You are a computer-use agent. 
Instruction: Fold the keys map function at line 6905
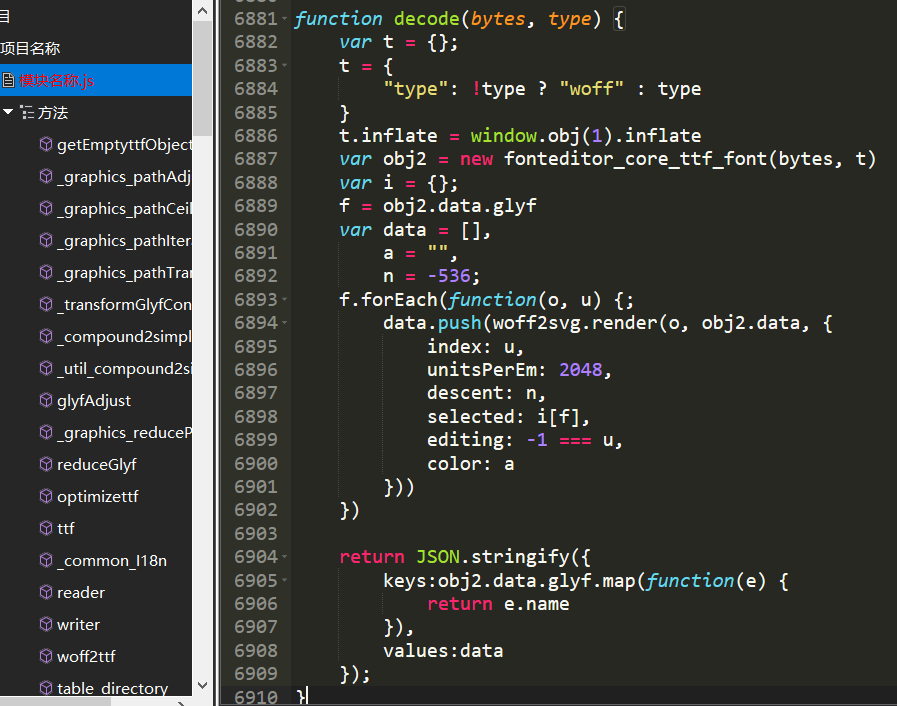(x=284, y=581)
